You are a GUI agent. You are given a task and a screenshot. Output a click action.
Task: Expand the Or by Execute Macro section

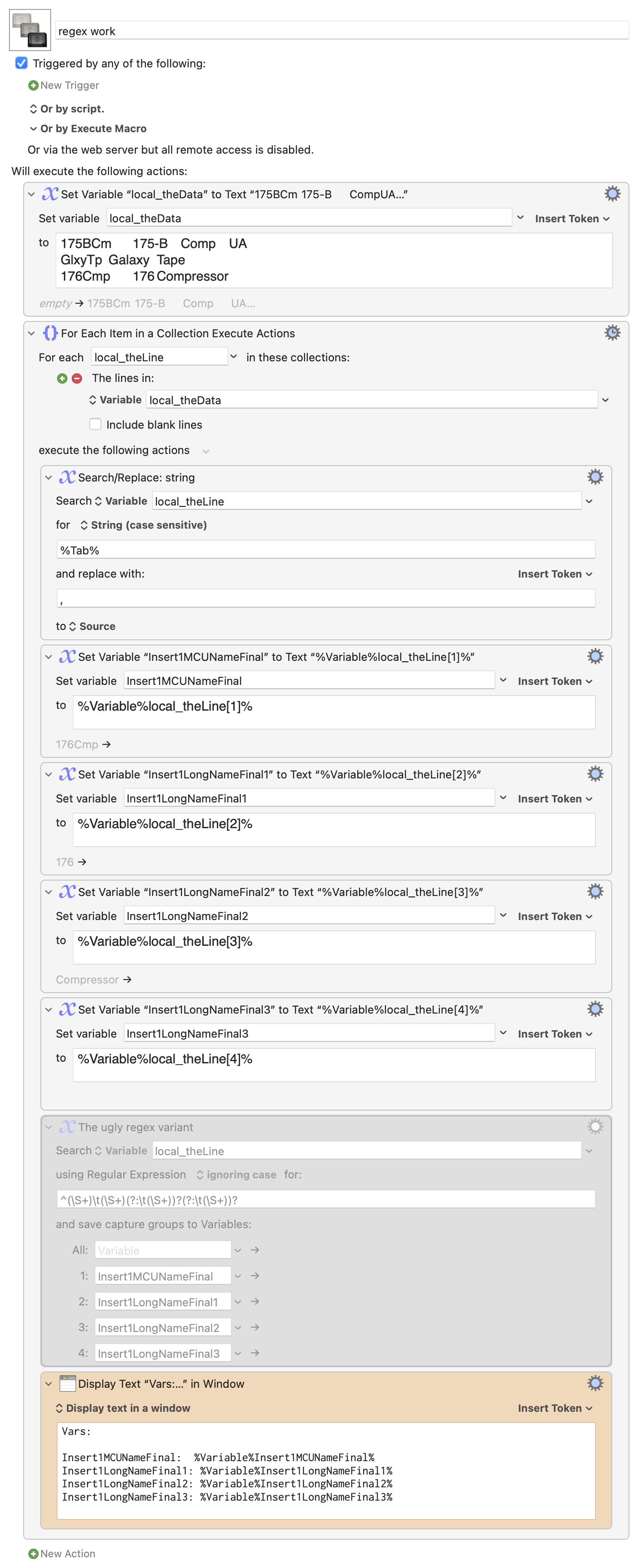pyautogui.click(x=33, y=128)
